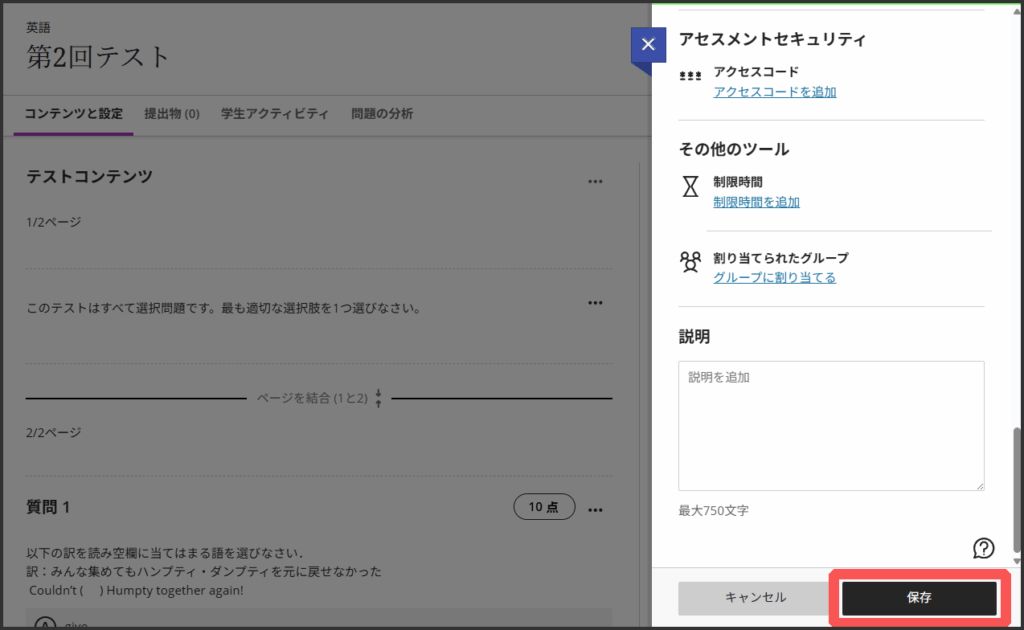Screen dimensions: 1024x630
Task: Click the 10 点 score pill for 質問 1
Action: (544, 507)
